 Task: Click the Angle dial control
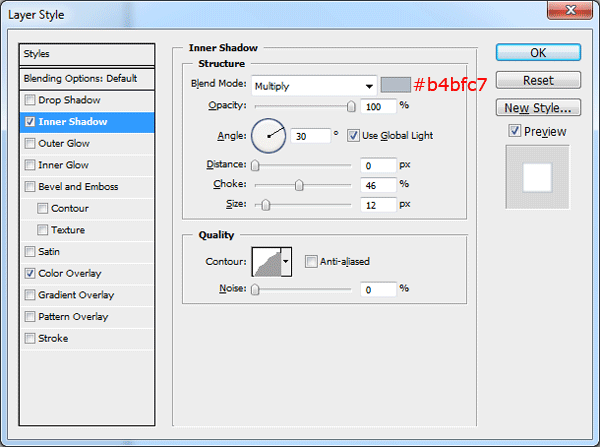click(x=268, y=134)
